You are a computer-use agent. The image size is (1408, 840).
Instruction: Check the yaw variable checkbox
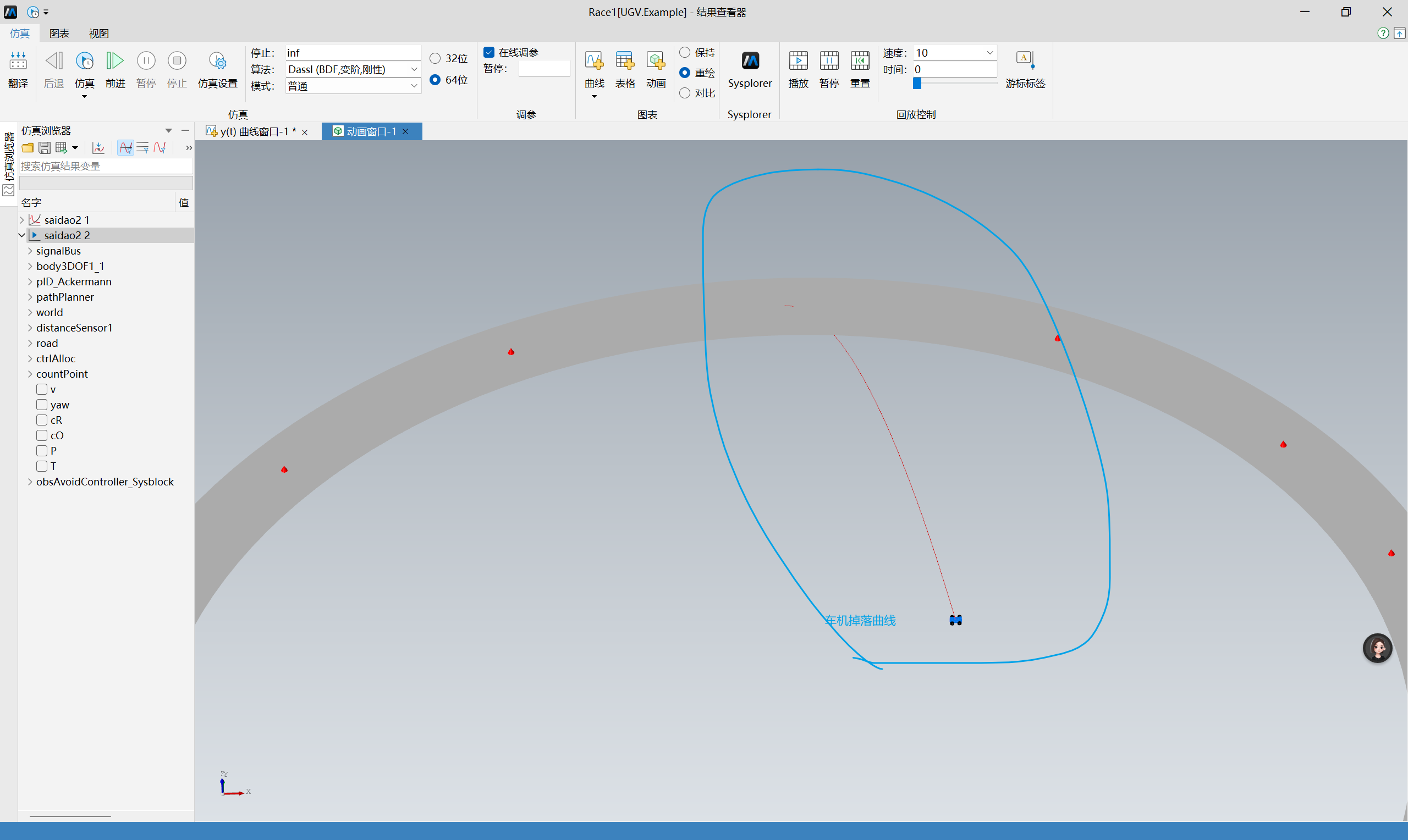(x=42, y=405)
